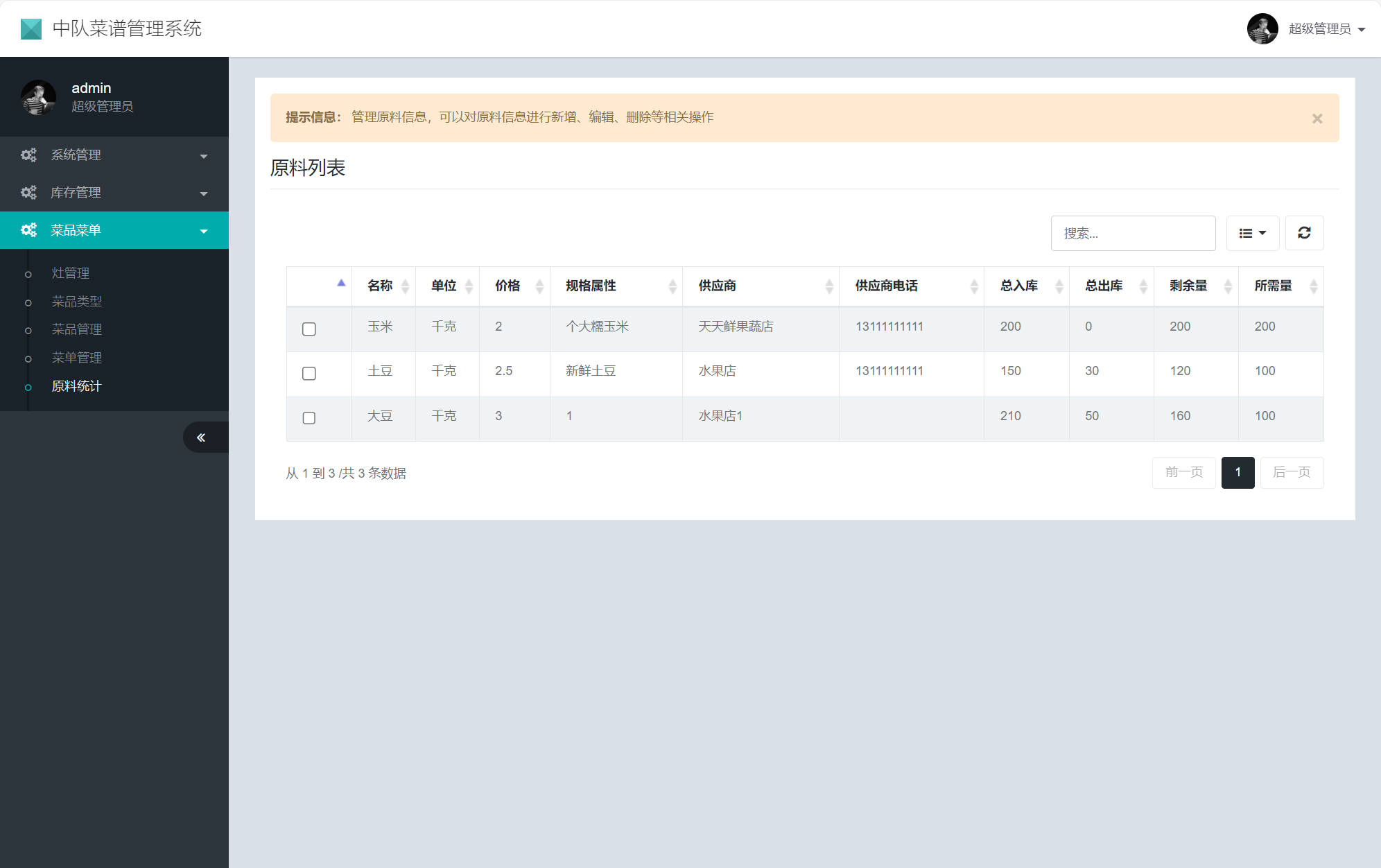The image size is (1381, 868).
Task: Check the checkbox on the 土豆 row
Action: (309, 374)
